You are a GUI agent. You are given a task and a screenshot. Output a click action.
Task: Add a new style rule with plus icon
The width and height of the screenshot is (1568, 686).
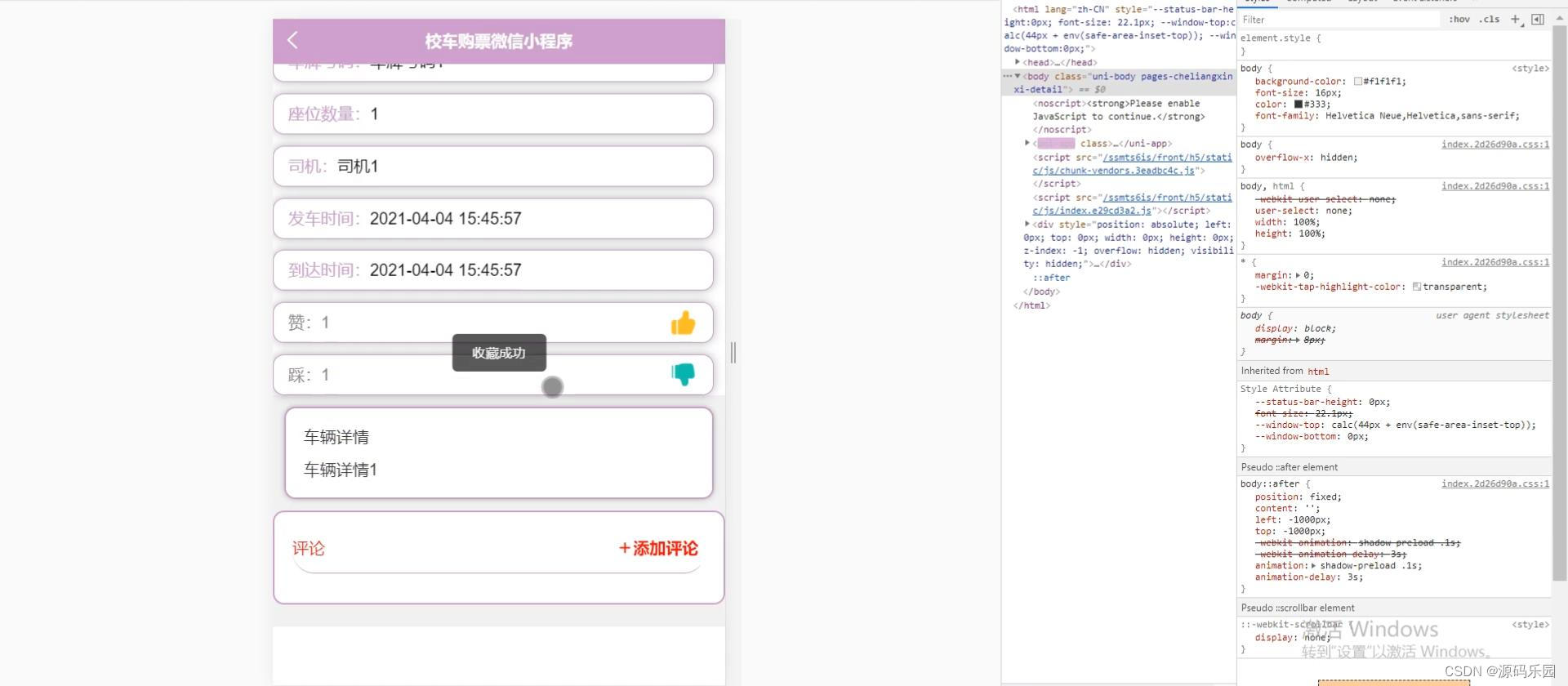1516,20
